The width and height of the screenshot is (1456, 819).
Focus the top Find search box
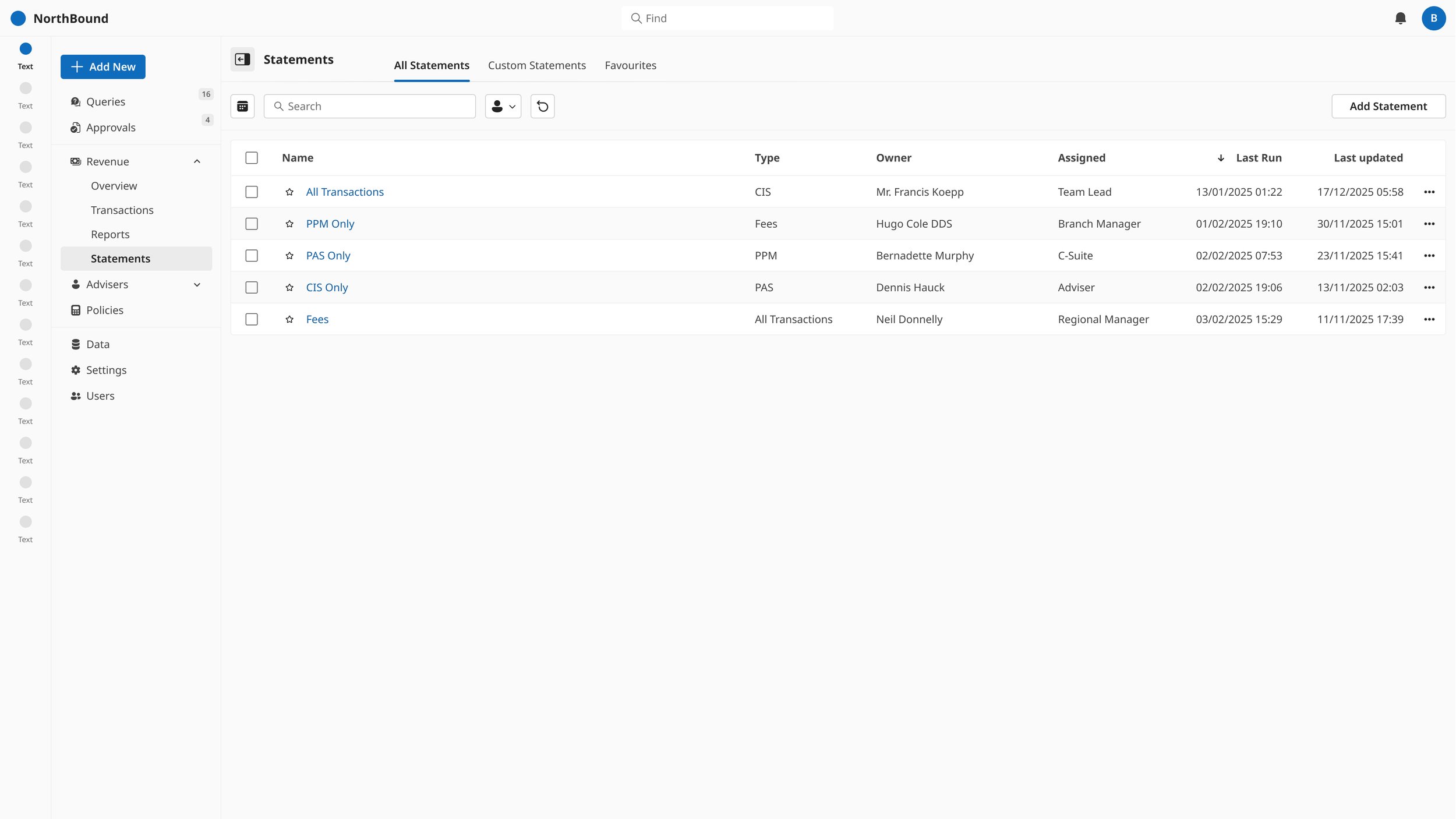click(727, 18)
